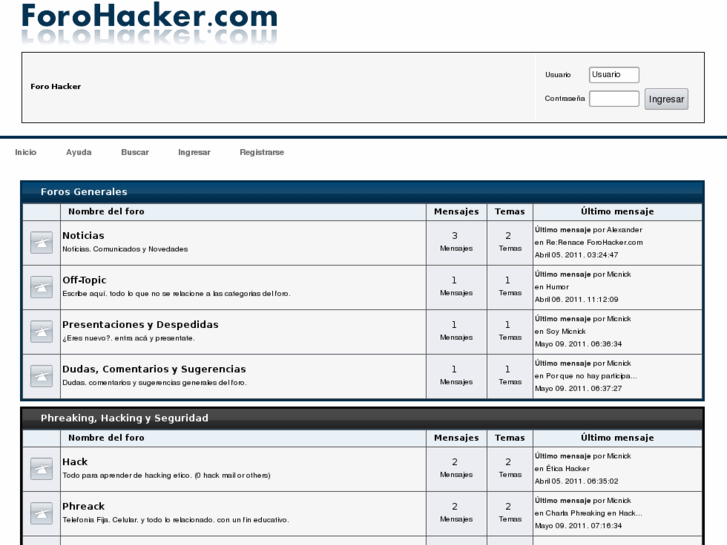Open the Noticias forum
Screen dimensions: 727x545
83,236
